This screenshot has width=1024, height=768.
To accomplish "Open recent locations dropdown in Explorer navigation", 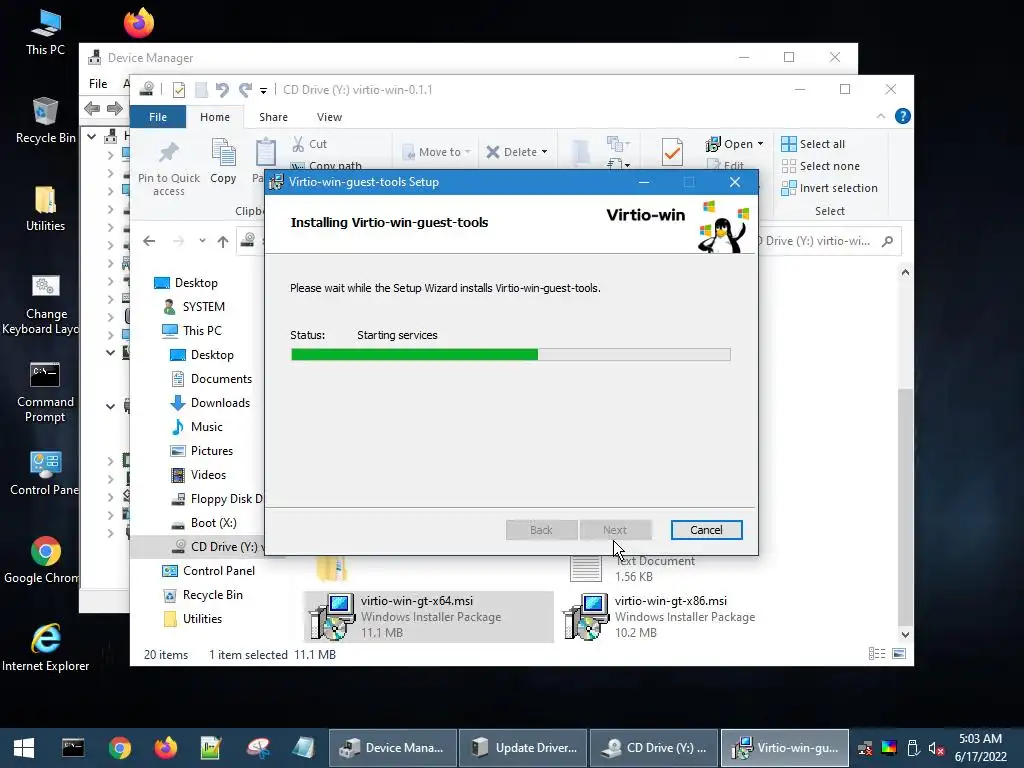I will tap(202, 241).
